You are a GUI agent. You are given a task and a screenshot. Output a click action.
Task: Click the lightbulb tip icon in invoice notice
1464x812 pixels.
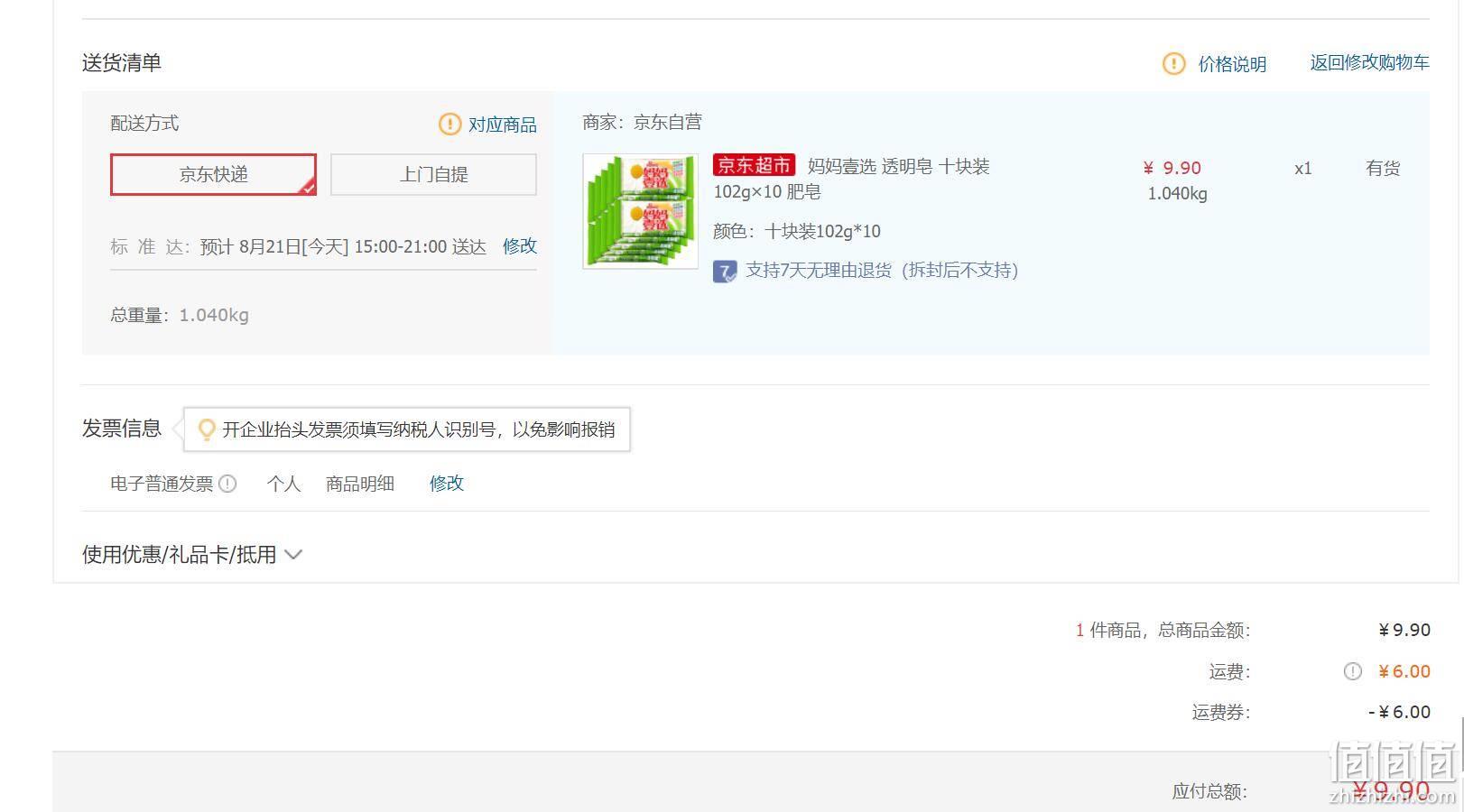pos(207,429)
